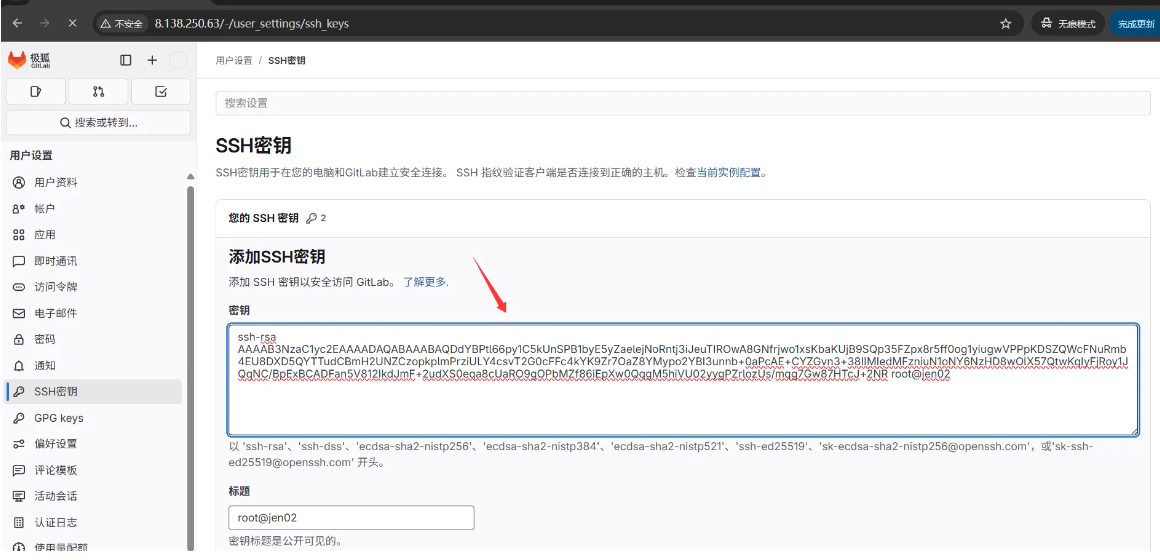Viewport: 1160px width, 560px height.
Task: Click the 帐户 account icon
Action: [x=19, y=209]
